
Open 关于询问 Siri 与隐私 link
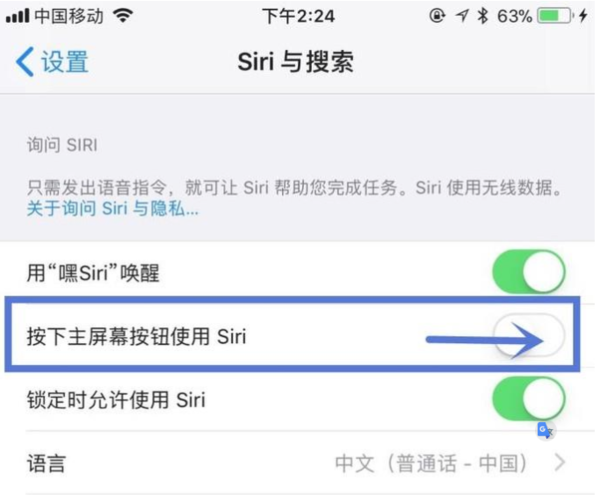113,210
